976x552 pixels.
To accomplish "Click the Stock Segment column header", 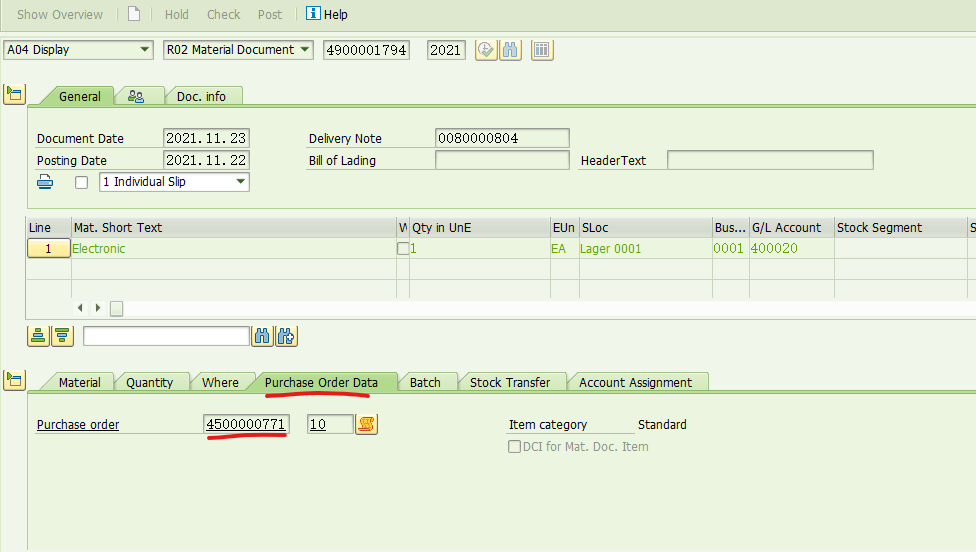I will [901, 228].
